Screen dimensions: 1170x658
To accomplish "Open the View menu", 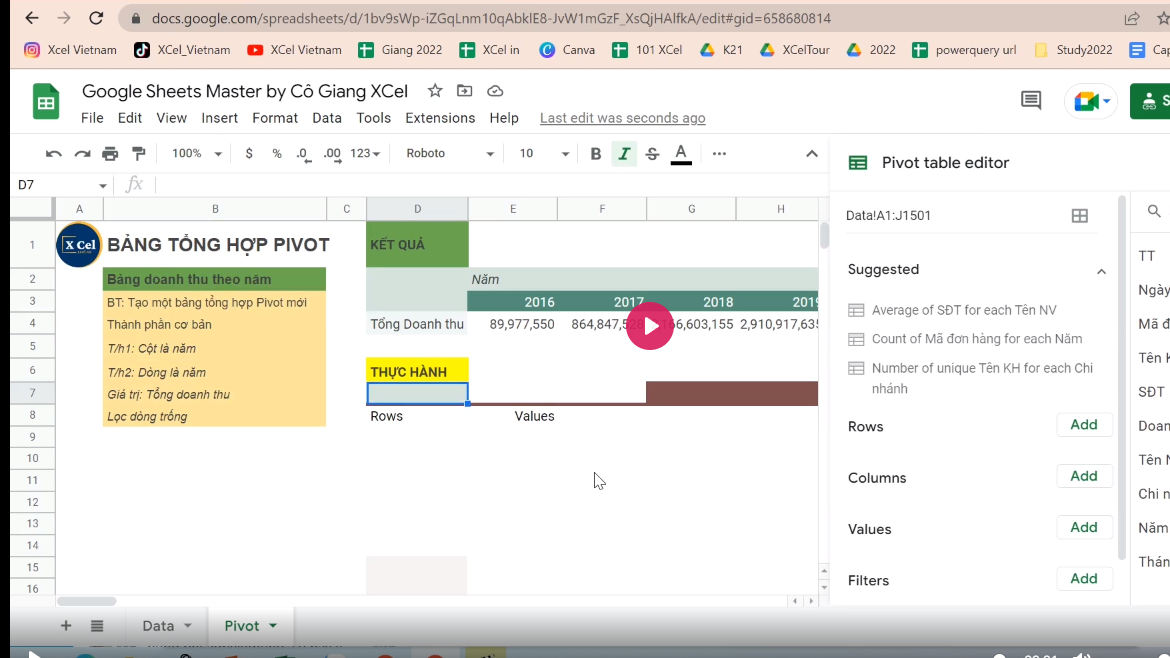I will [x=171, y=118].
